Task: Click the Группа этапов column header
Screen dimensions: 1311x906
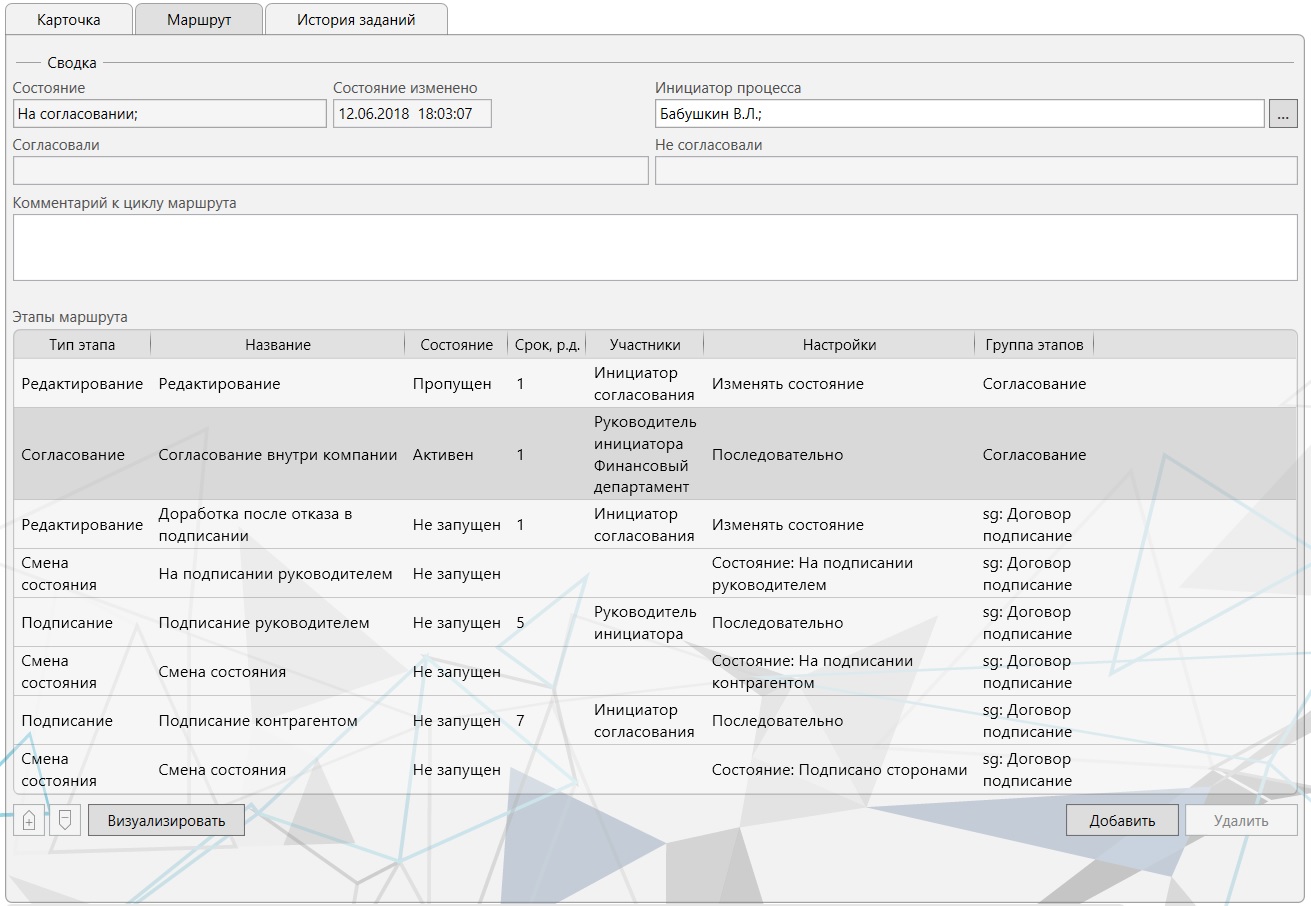Action: (x=1033, y=345)
